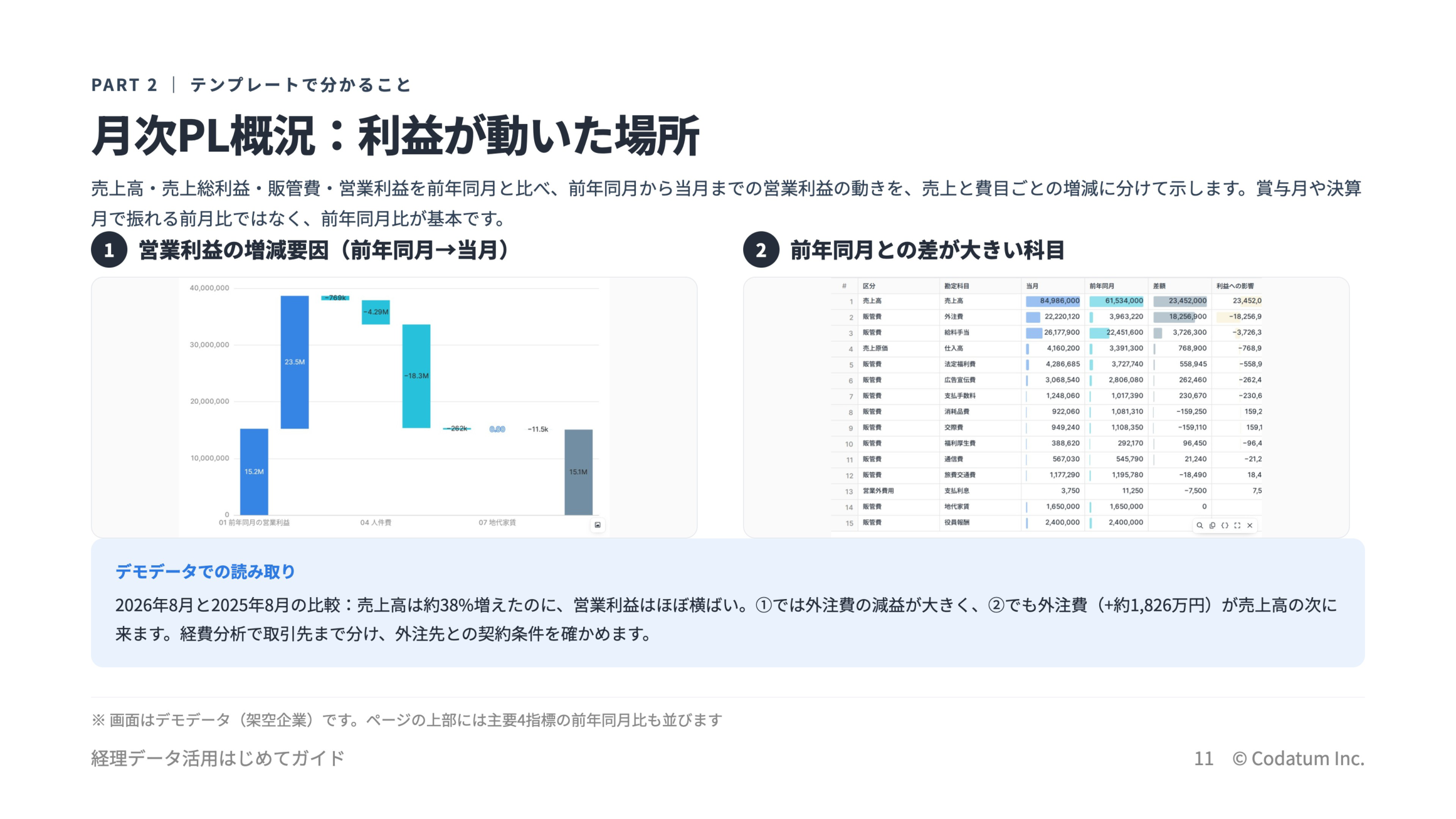1456x819 pixels.
Task: Click the デモデータでの読み取り heading
Action: 205,571
